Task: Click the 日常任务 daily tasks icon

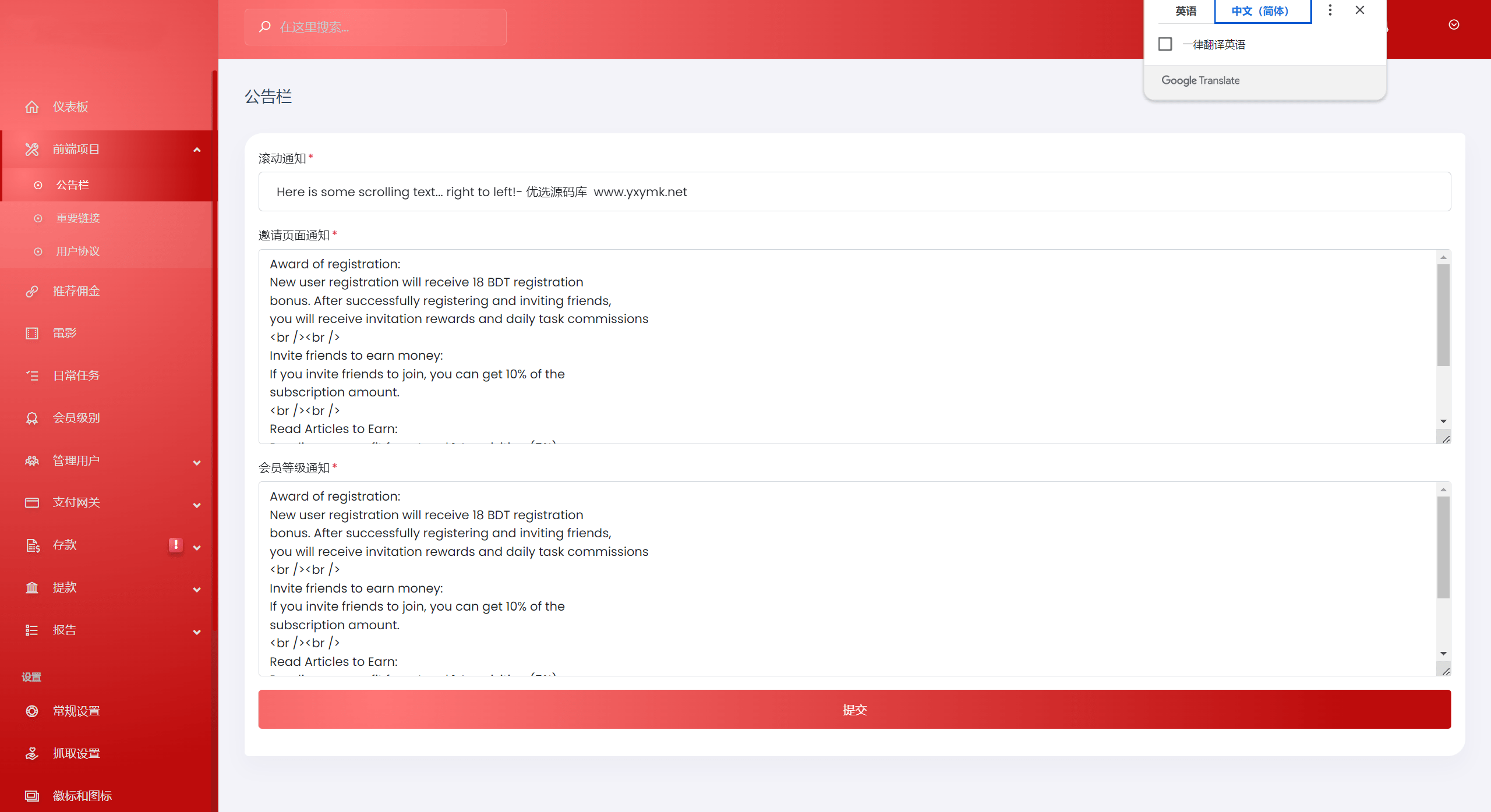Action: point(32,375)
